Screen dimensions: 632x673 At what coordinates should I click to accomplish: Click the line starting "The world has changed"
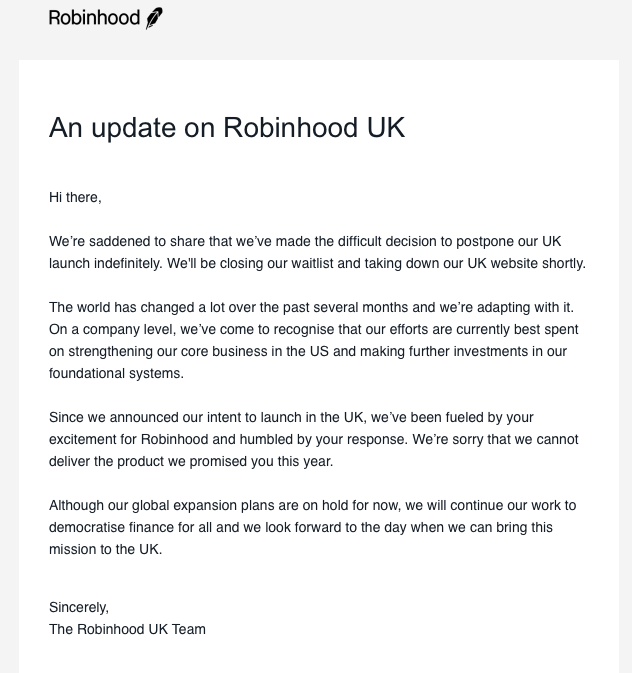click(x=309, y=307)
